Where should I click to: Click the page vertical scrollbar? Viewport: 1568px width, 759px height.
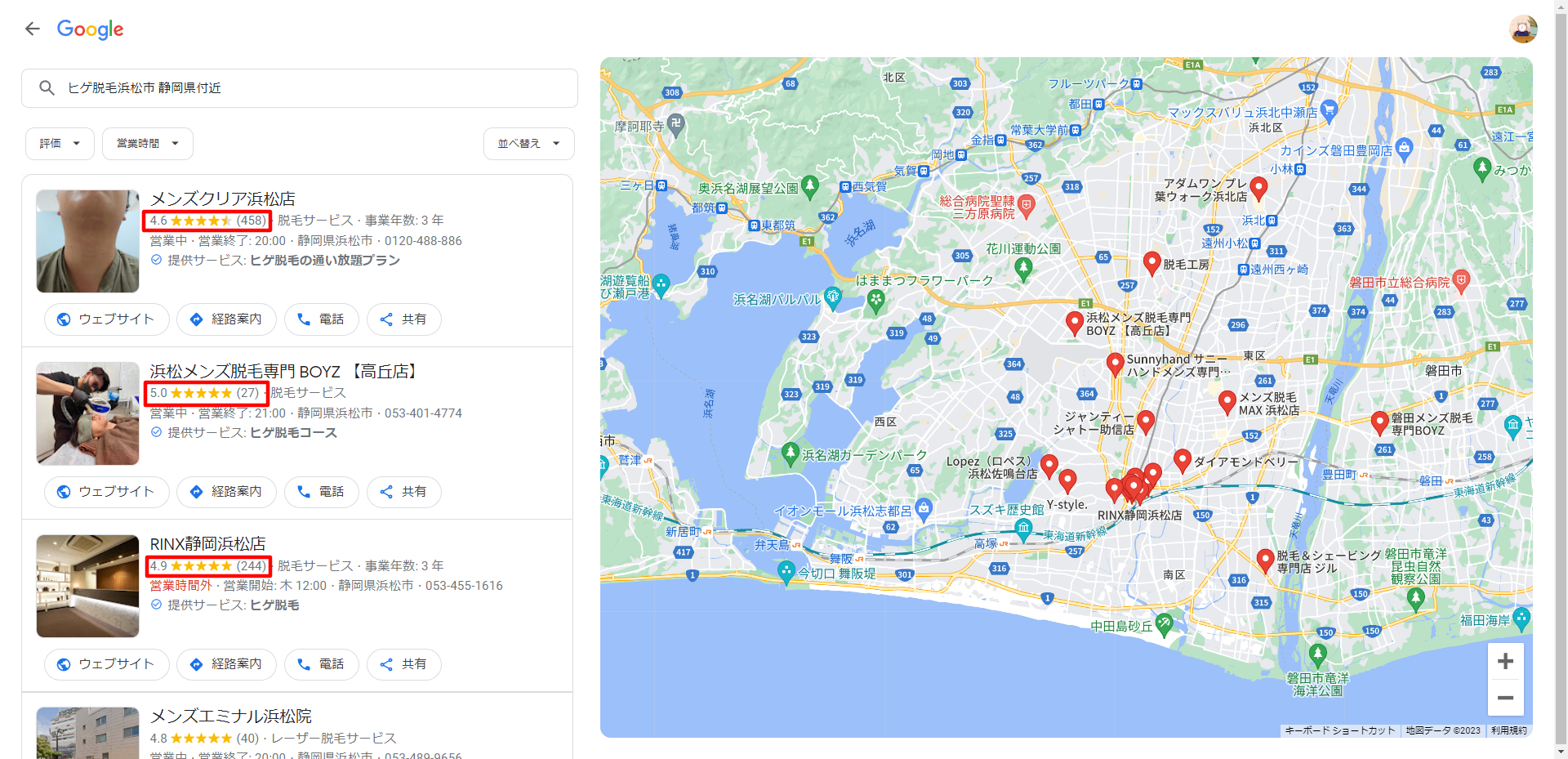[1561, 379]
